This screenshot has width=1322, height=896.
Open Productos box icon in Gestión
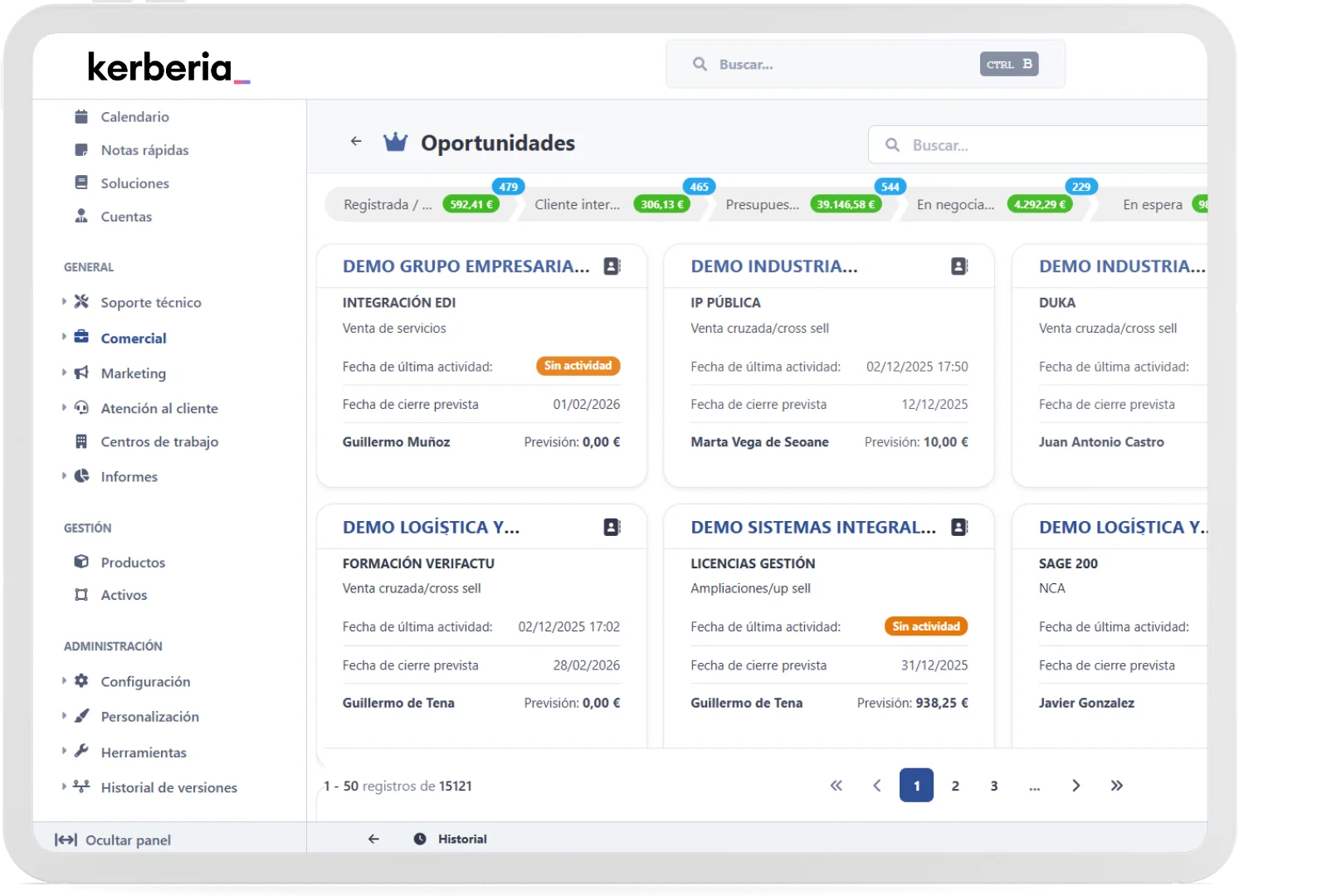81,562
